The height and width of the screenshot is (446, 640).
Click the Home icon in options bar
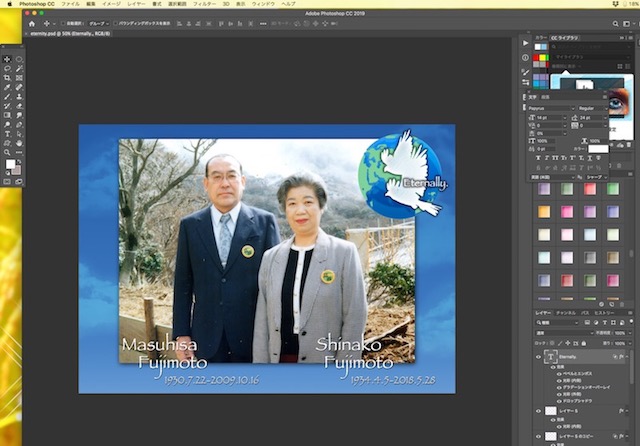(32, 24)
